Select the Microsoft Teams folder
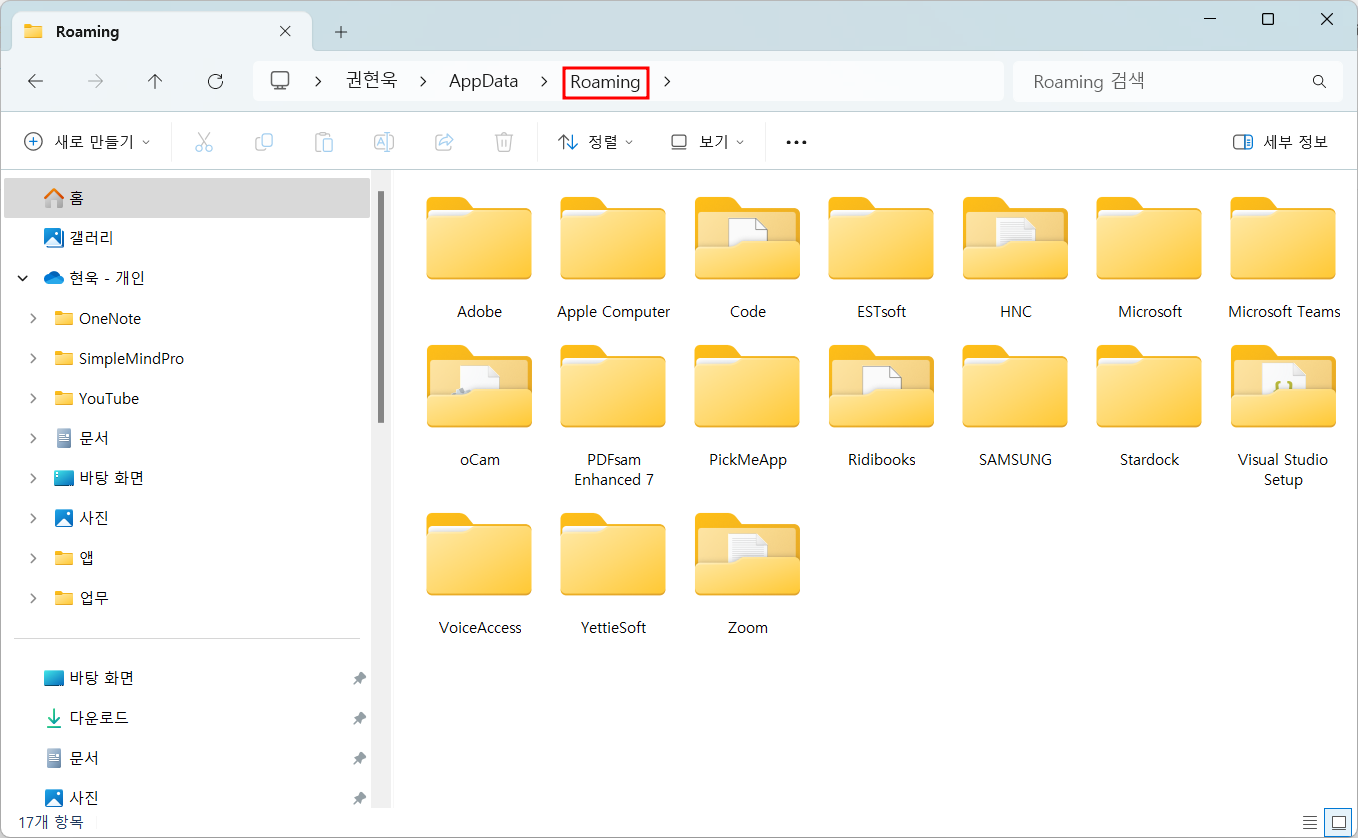This screenshot has width=1358, height=838. pyautogui.click(x=1284, y=259)
